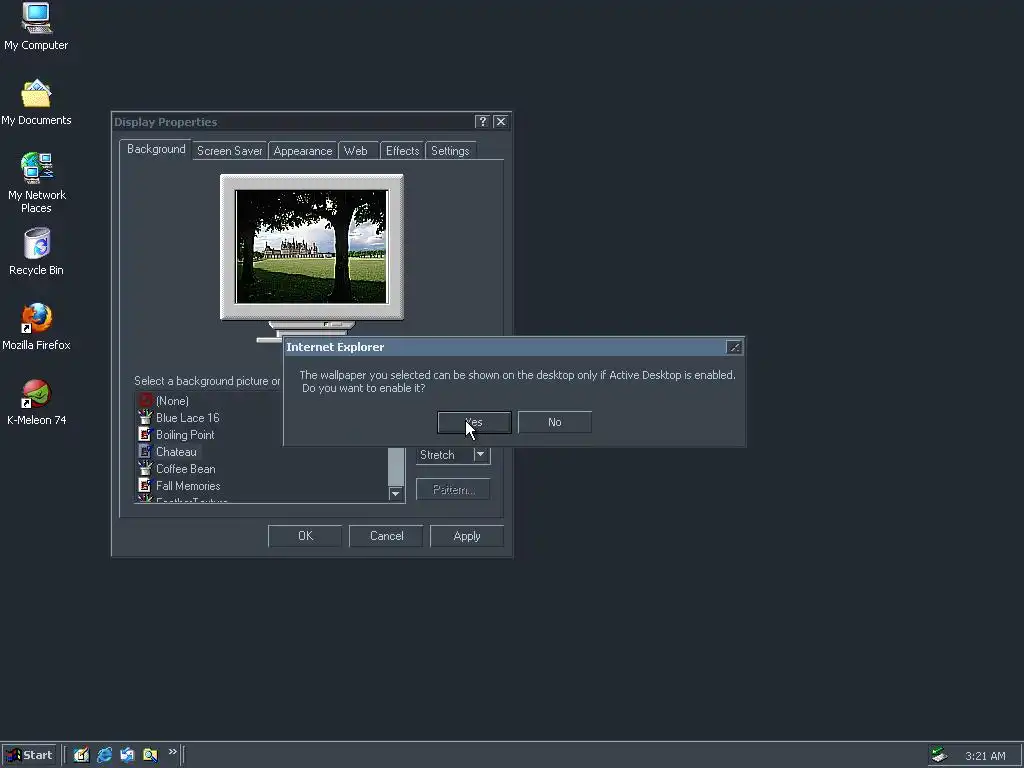Click the Boiling Point file icon

coord(146,434)
